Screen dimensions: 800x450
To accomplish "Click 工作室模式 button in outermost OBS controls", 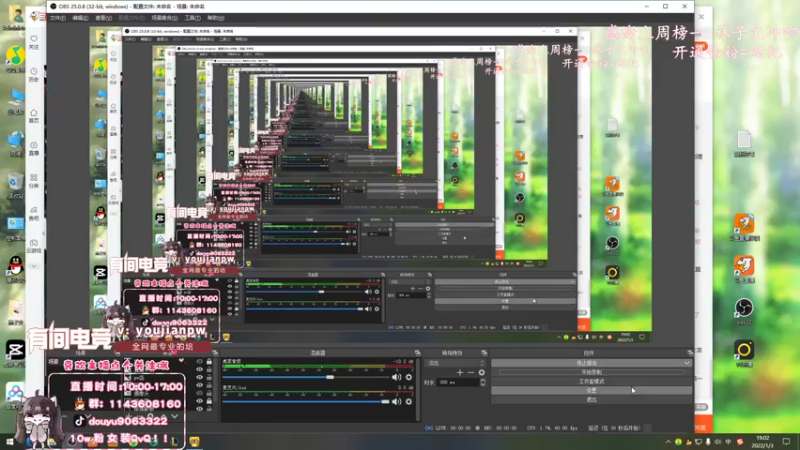I will point(591,381).
